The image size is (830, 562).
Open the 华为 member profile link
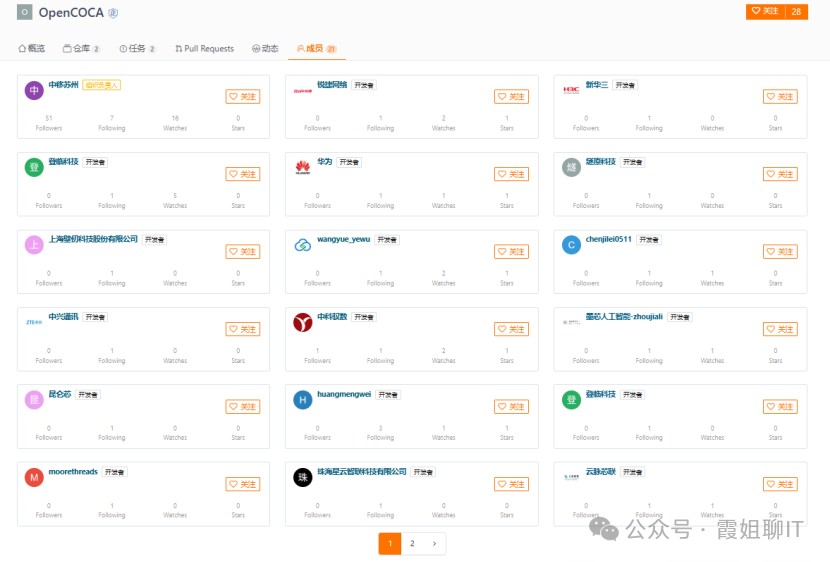[x=324, y=162]
